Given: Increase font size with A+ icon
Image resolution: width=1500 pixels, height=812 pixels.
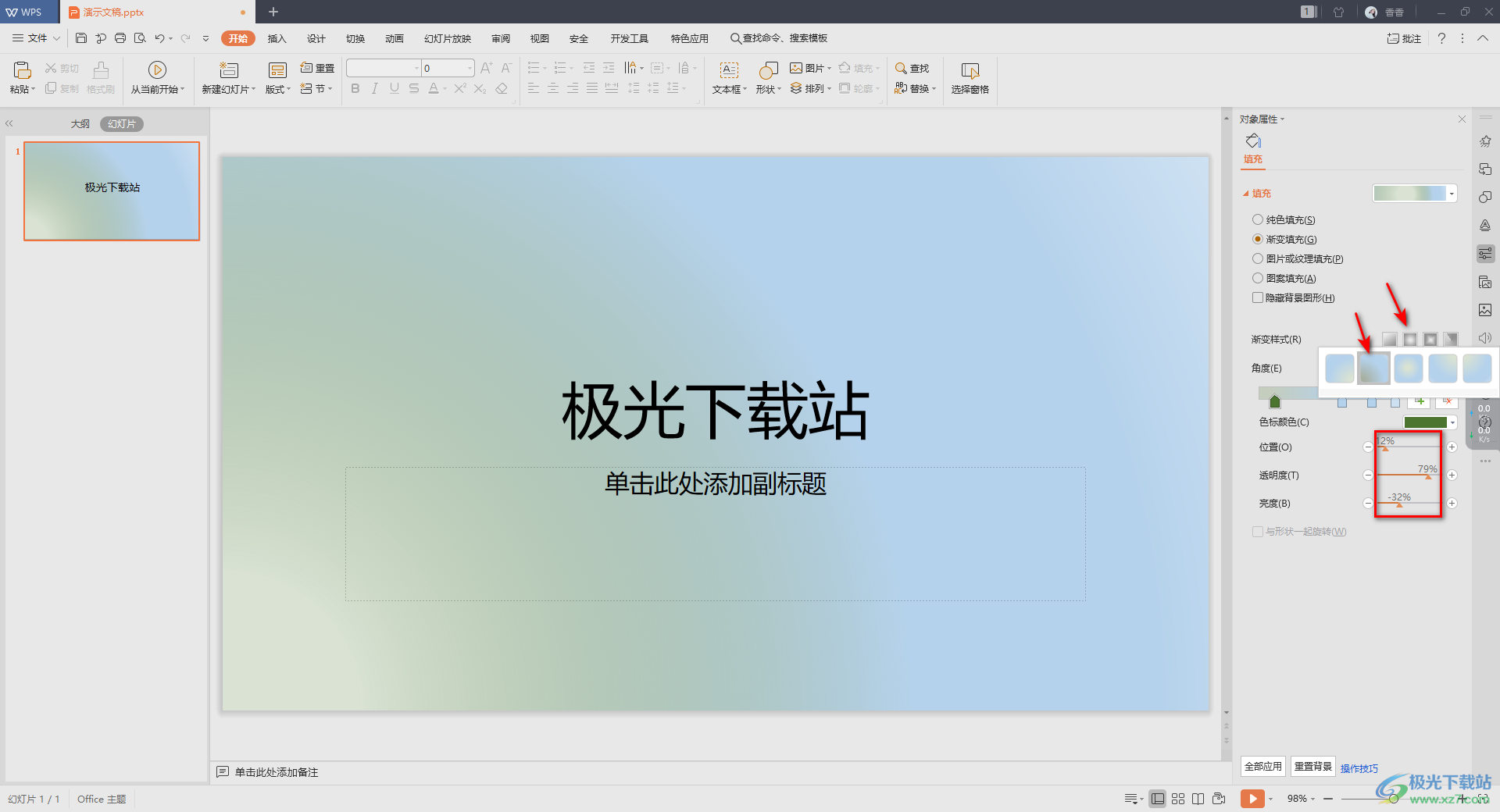Looking at the screenshot, I should [487, 68].
